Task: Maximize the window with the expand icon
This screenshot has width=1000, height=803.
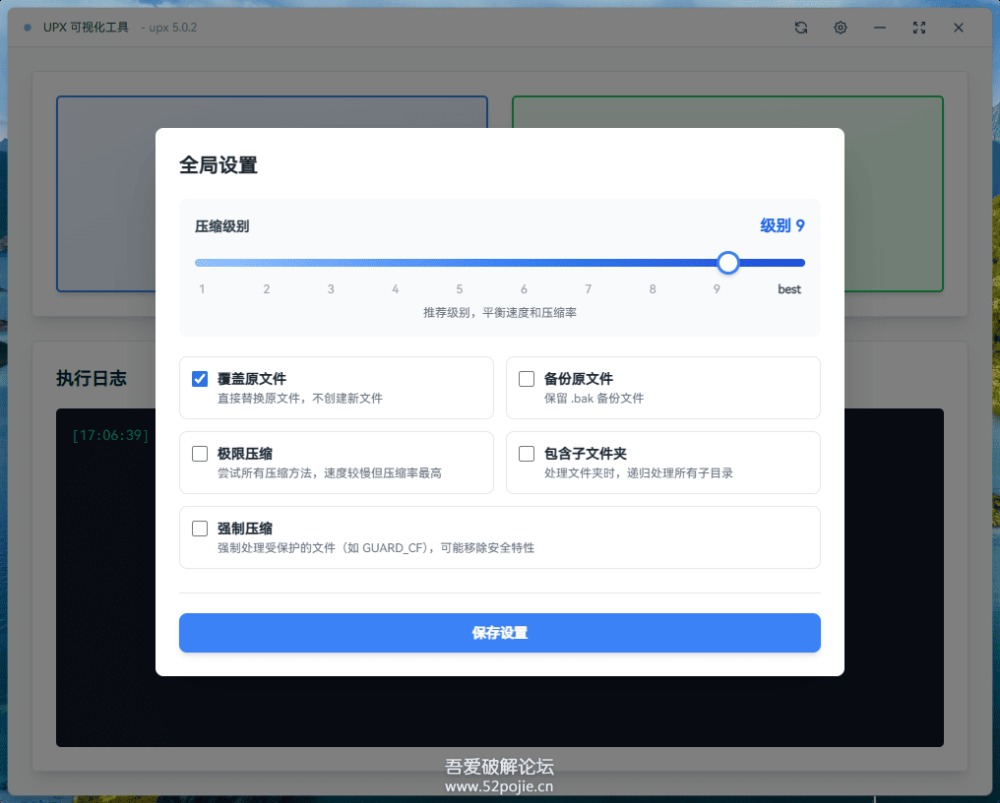Action: tap(919, 28)
